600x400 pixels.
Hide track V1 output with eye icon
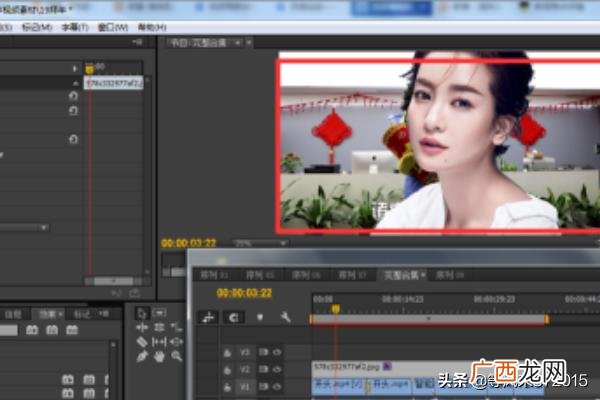tap(277, 387)
